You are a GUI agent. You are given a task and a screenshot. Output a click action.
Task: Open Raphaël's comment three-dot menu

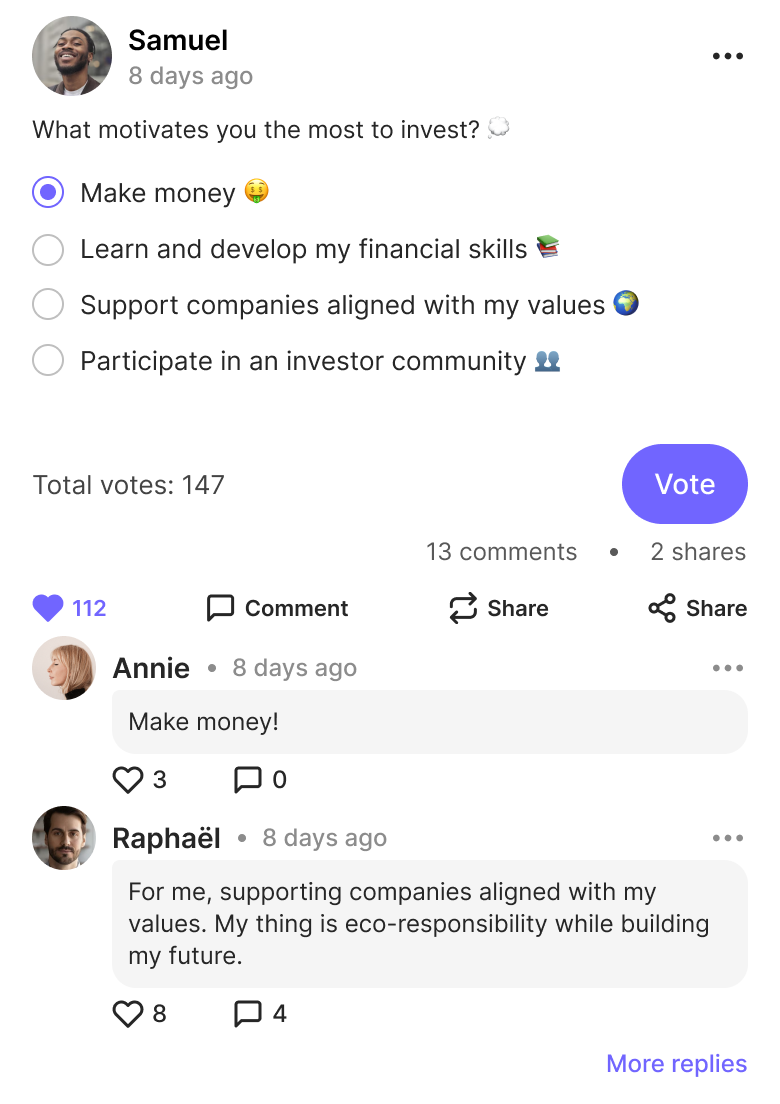[x=727, y=838]
